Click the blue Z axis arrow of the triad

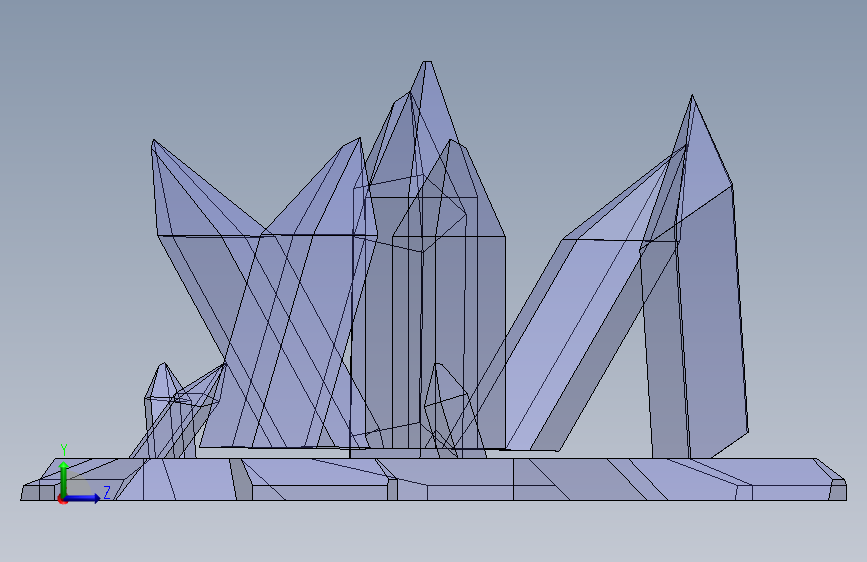click(x=82, y=498)
